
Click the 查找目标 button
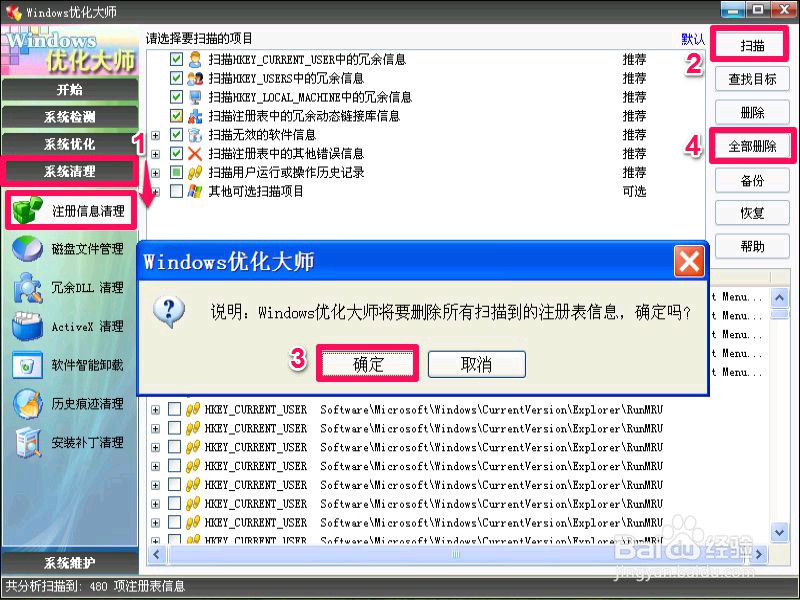pyautogui.click(x=752, y=79)
